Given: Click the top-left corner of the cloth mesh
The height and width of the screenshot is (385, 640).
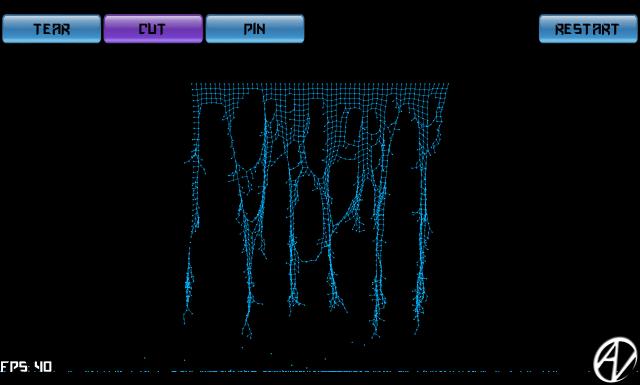Looking at the screenshot, I should 192,85.
